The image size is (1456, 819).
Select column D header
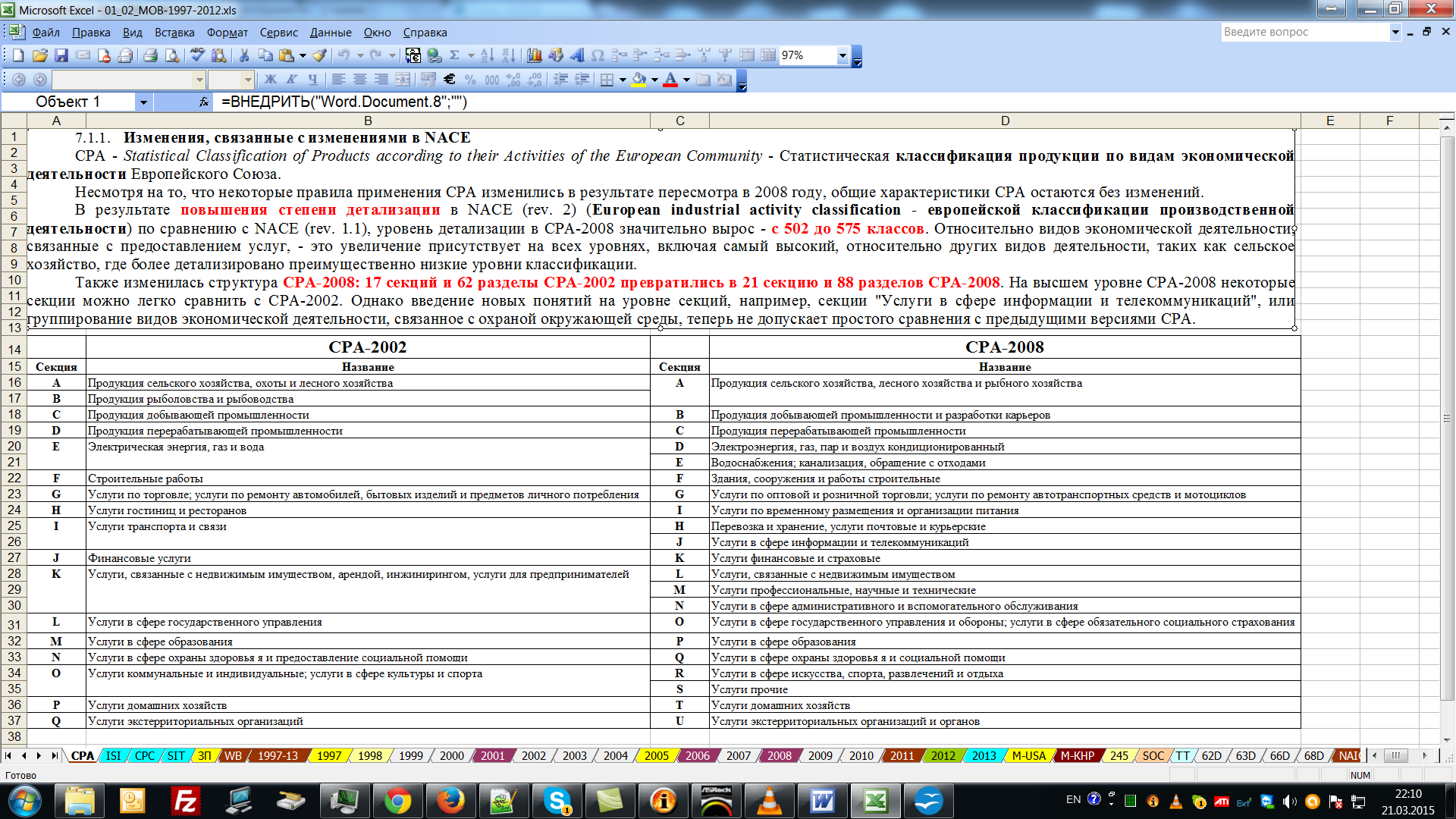(1005, 121)
